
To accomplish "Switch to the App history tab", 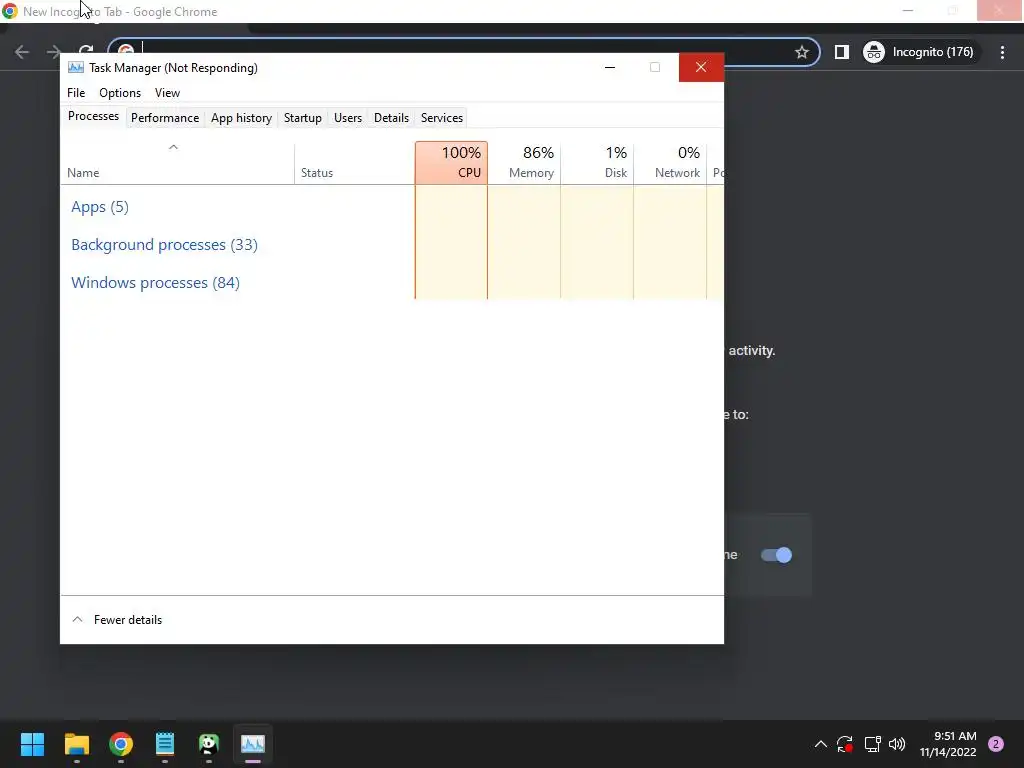I will point(241,118).
